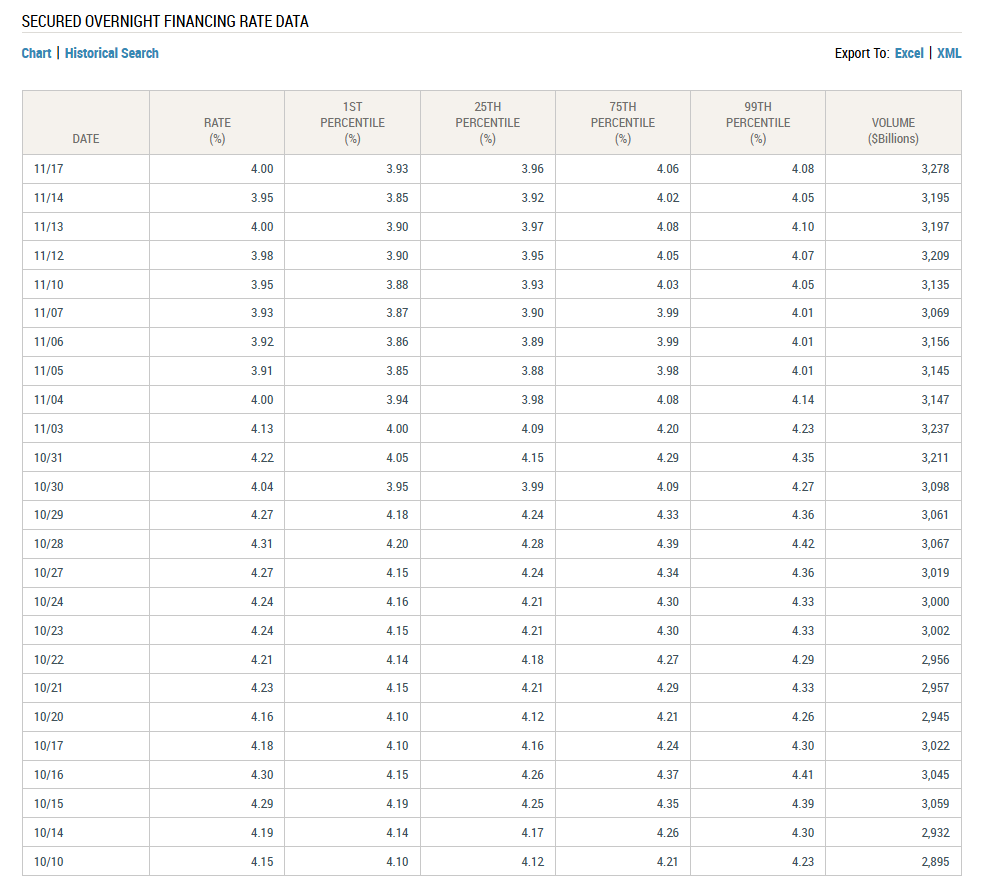Click the RATE (%) column header
This screenshot has width=990, height=890.
(x=217, y=122)
